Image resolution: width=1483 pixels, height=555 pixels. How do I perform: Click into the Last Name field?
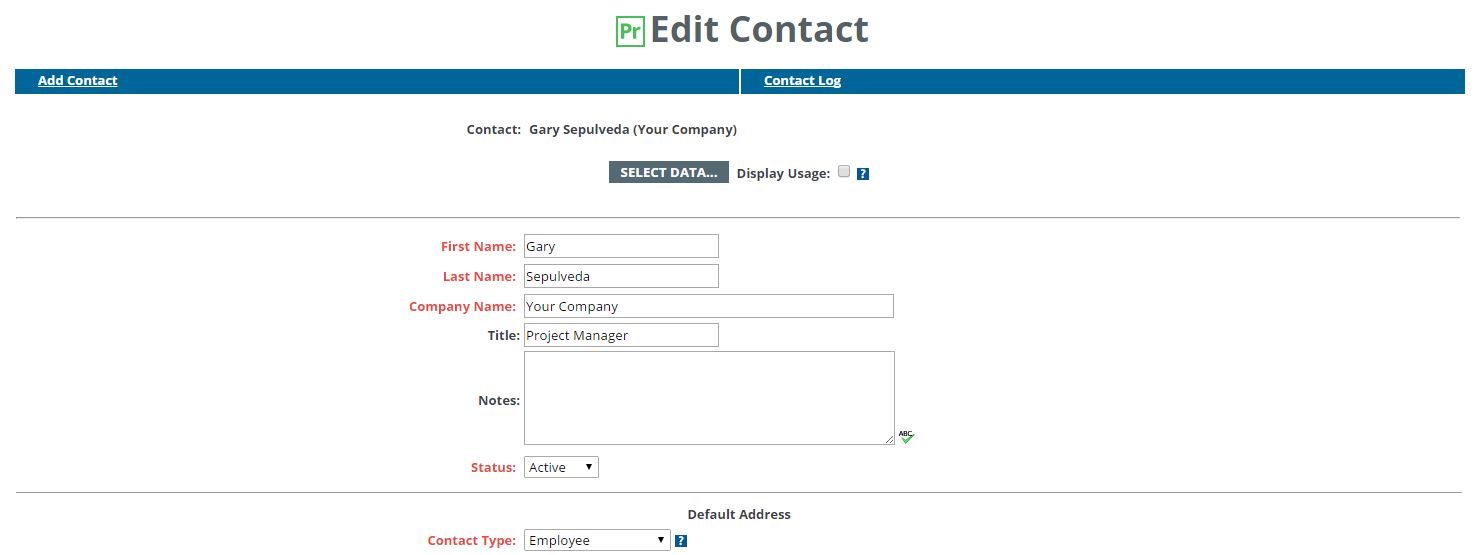(x=621, y=276)
